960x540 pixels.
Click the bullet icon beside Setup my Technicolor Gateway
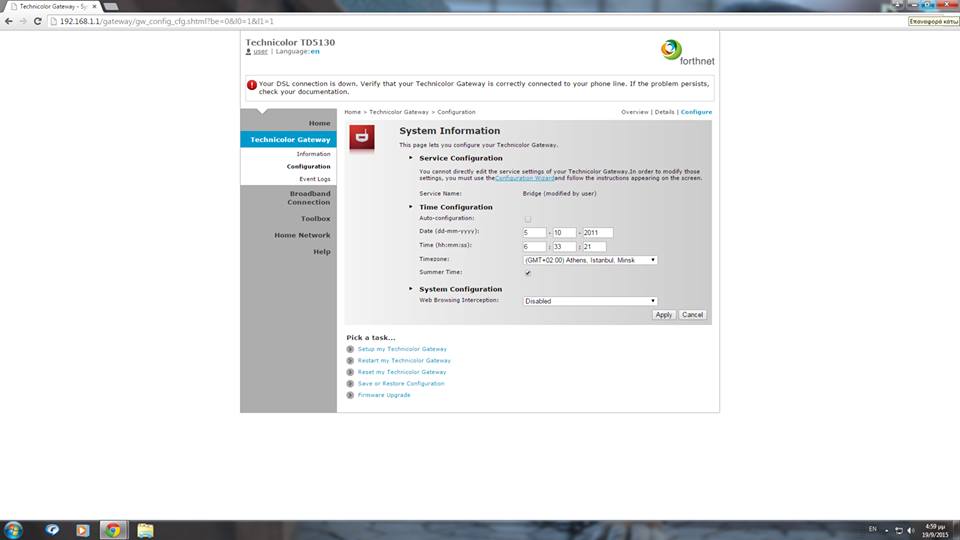point(350,349)
